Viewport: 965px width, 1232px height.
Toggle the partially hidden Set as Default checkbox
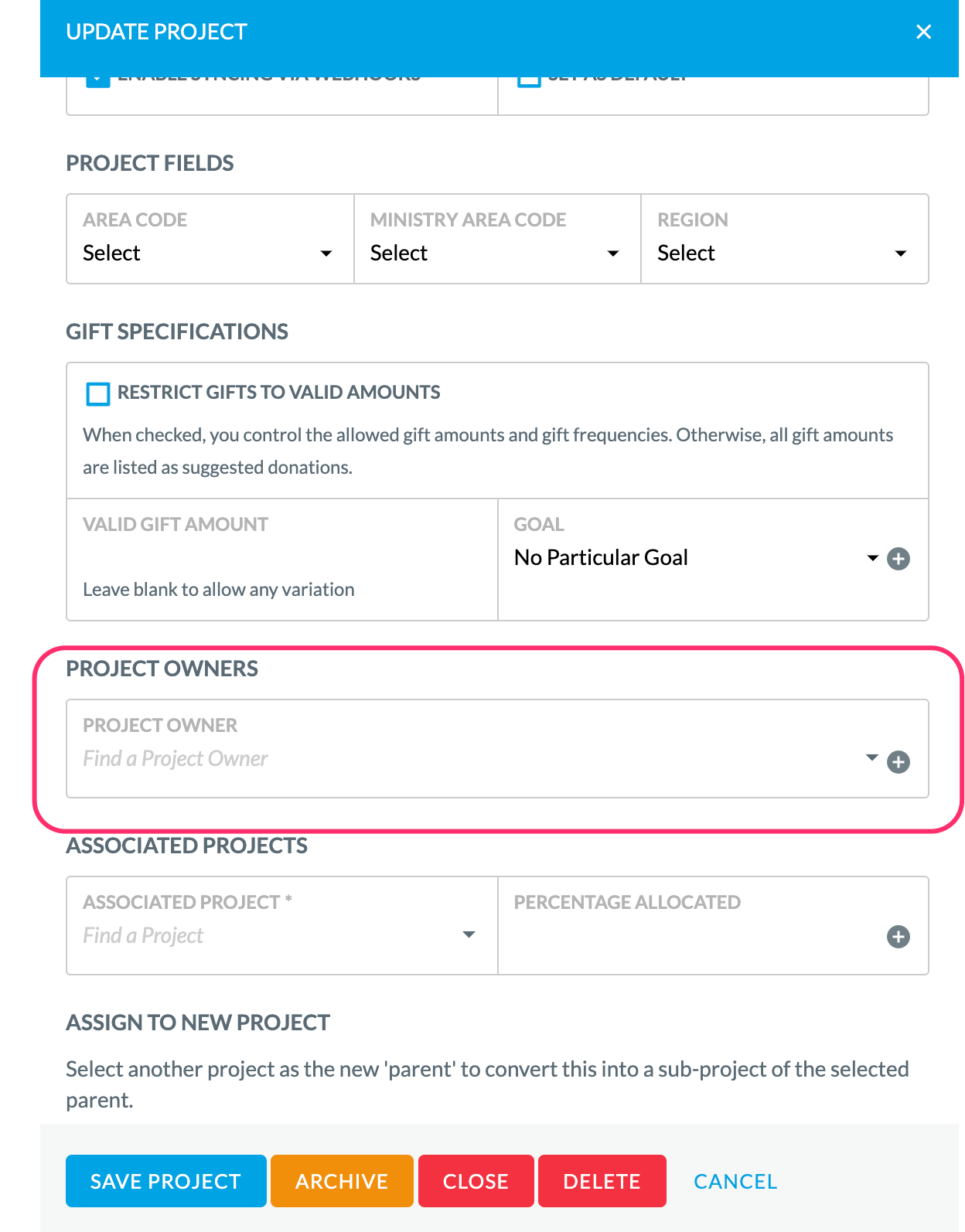click(529, 80)
